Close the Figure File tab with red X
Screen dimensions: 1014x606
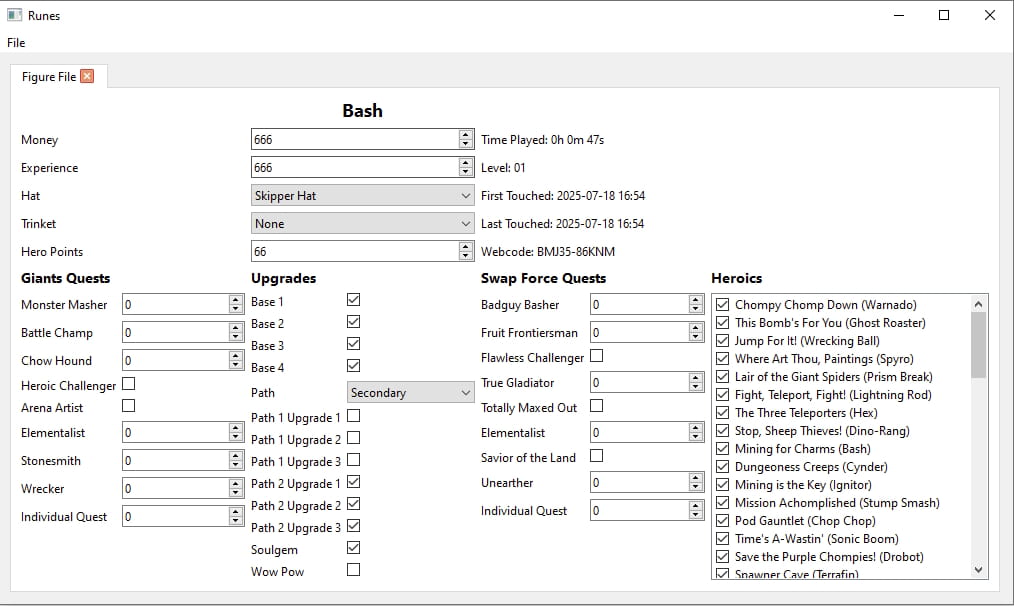tap(87, 76)
